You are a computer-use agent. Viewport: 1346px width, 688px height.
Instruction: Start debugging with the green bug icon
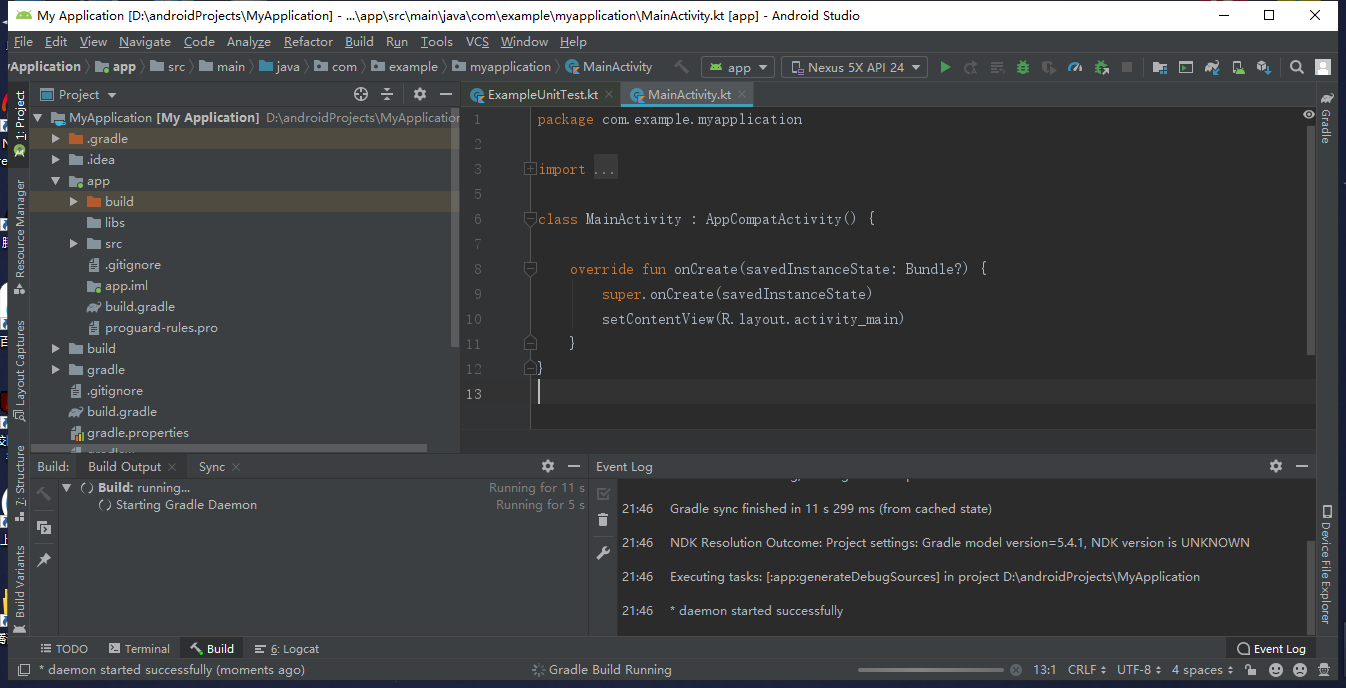(1023, 67)
